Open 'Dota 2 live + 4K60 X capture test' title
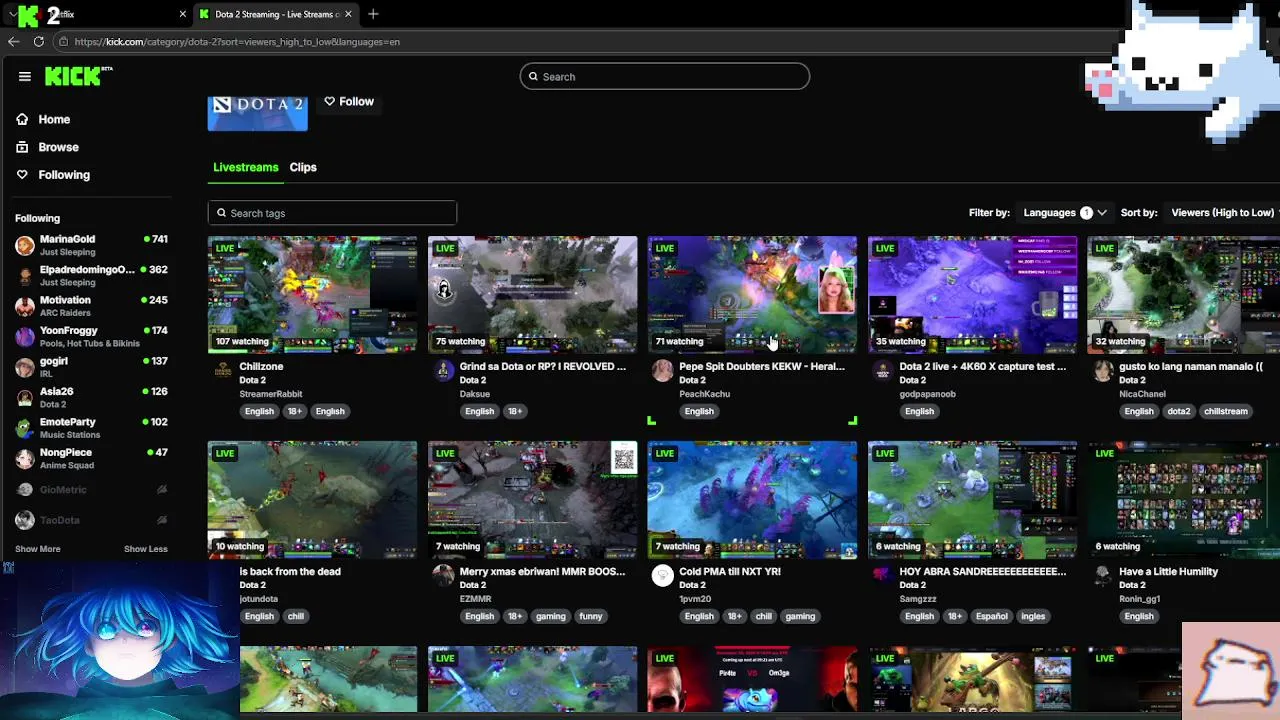 (983, 366)
